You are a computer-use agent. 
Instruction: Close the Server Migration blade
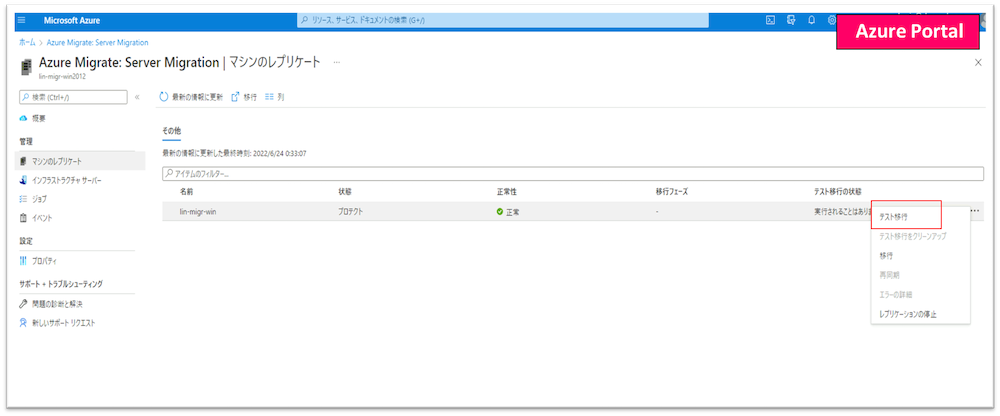pyautogui.click(x=978, y=63)
